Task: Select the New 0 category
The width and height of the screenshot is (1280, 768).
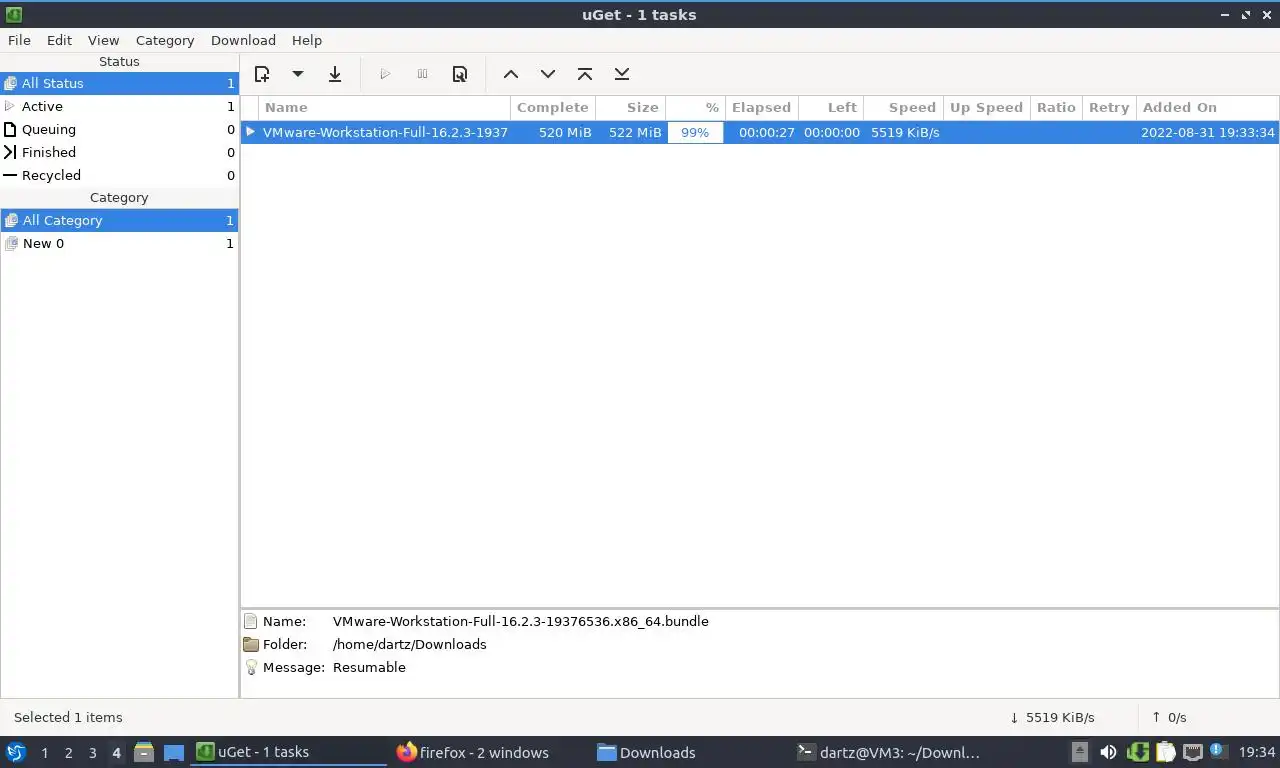Action: pyautogui.click(x=119, y=243)
